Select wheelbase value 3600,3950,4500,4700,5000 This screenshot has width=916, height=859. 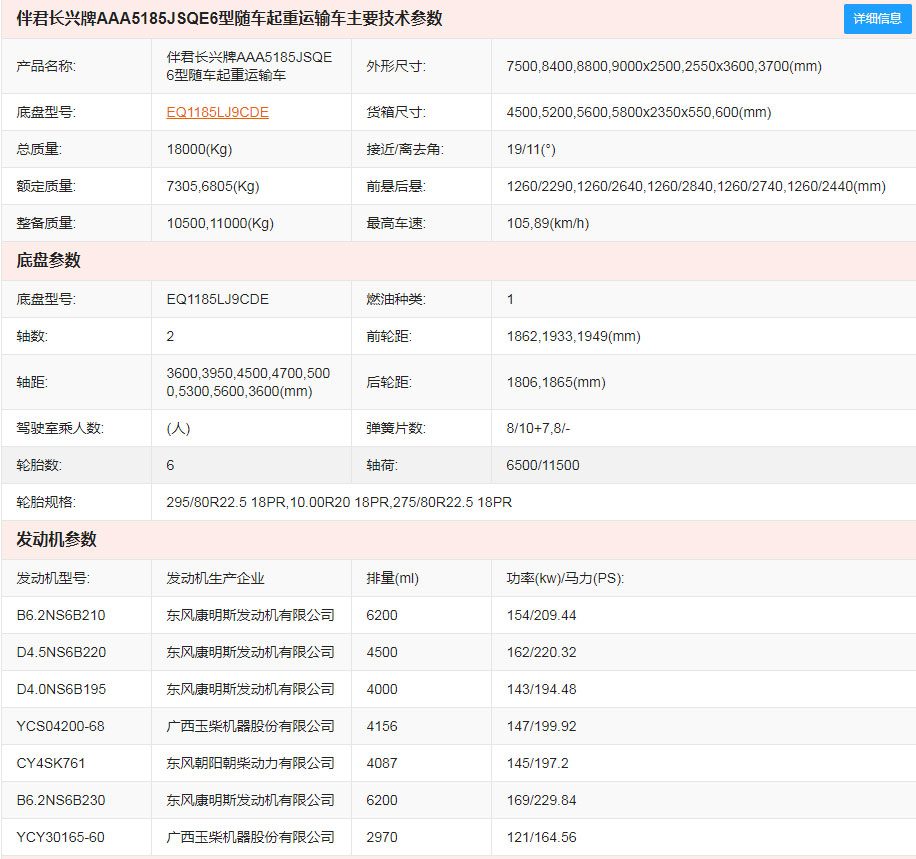248,382
